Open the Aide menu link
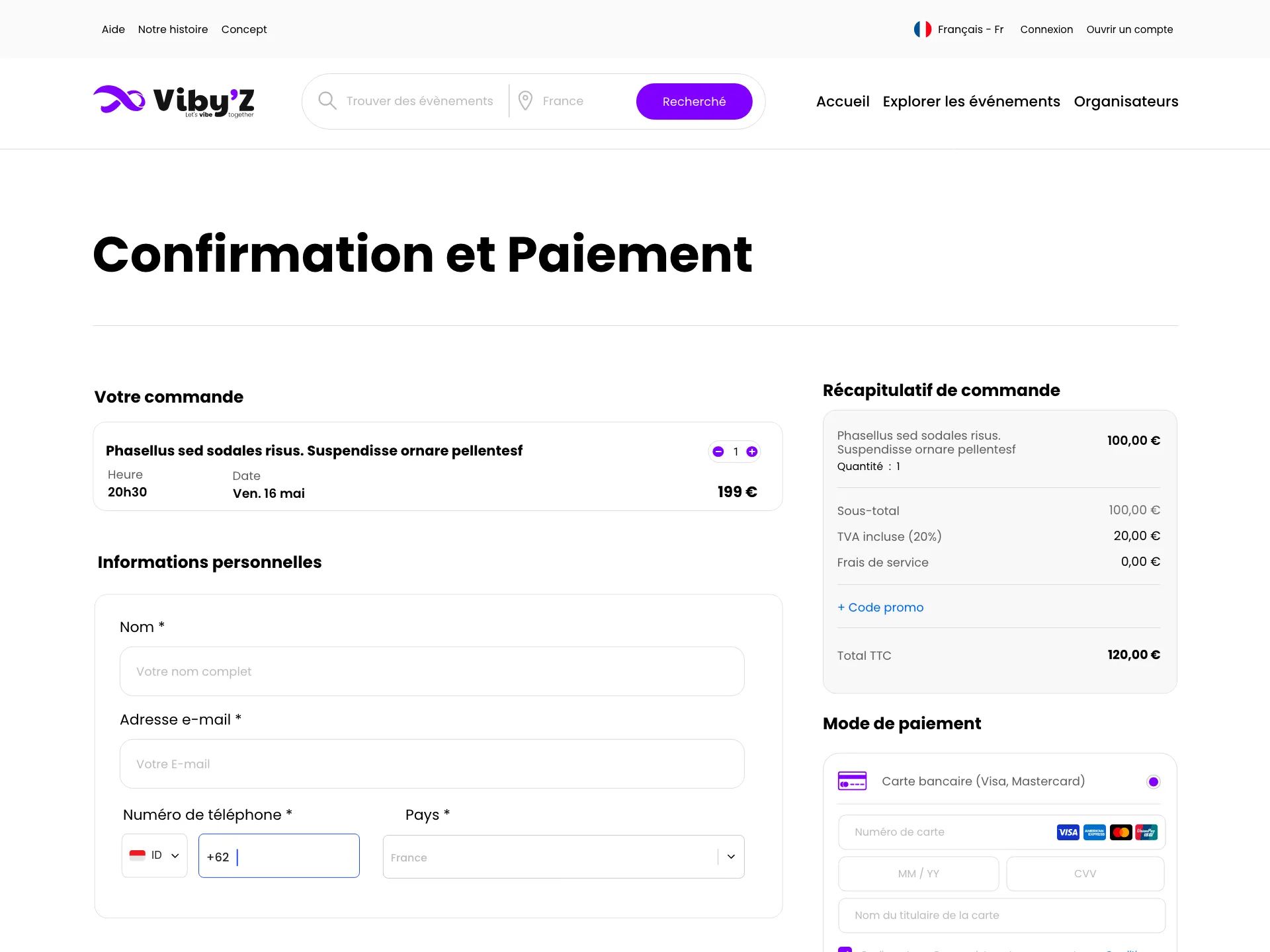This screenshot has width=1270, height=952. coord(113,29)
